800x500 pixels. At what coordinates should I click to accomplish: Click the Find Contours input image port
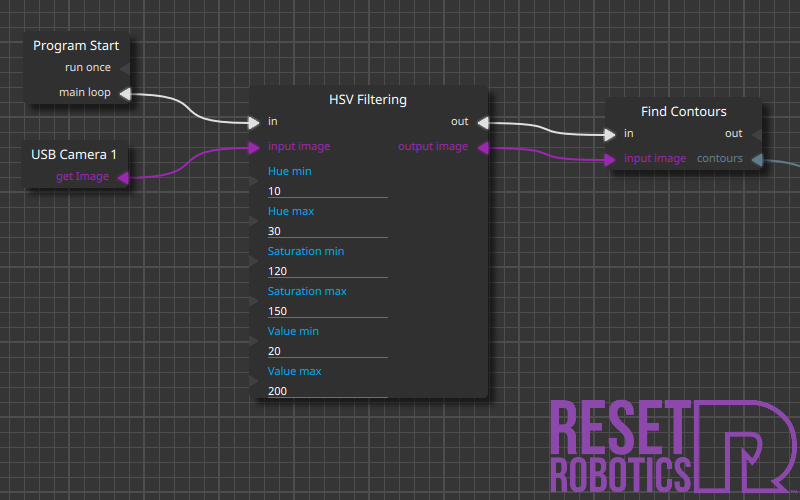click(x=610, y=160)
